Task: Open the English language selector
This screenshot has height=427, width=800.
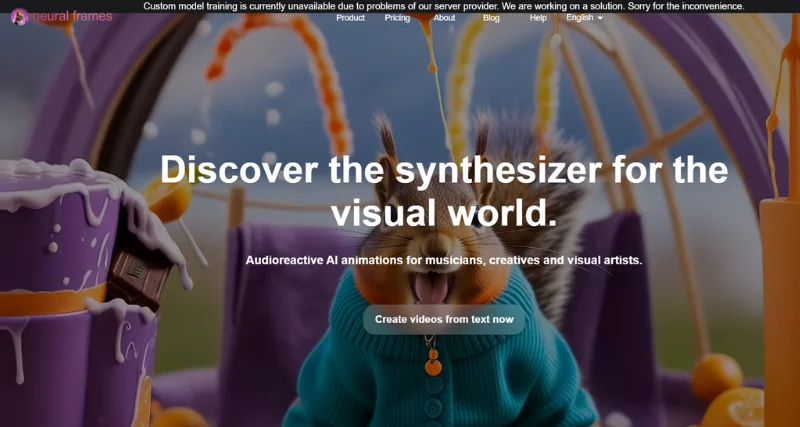Action: coord(580,18)
